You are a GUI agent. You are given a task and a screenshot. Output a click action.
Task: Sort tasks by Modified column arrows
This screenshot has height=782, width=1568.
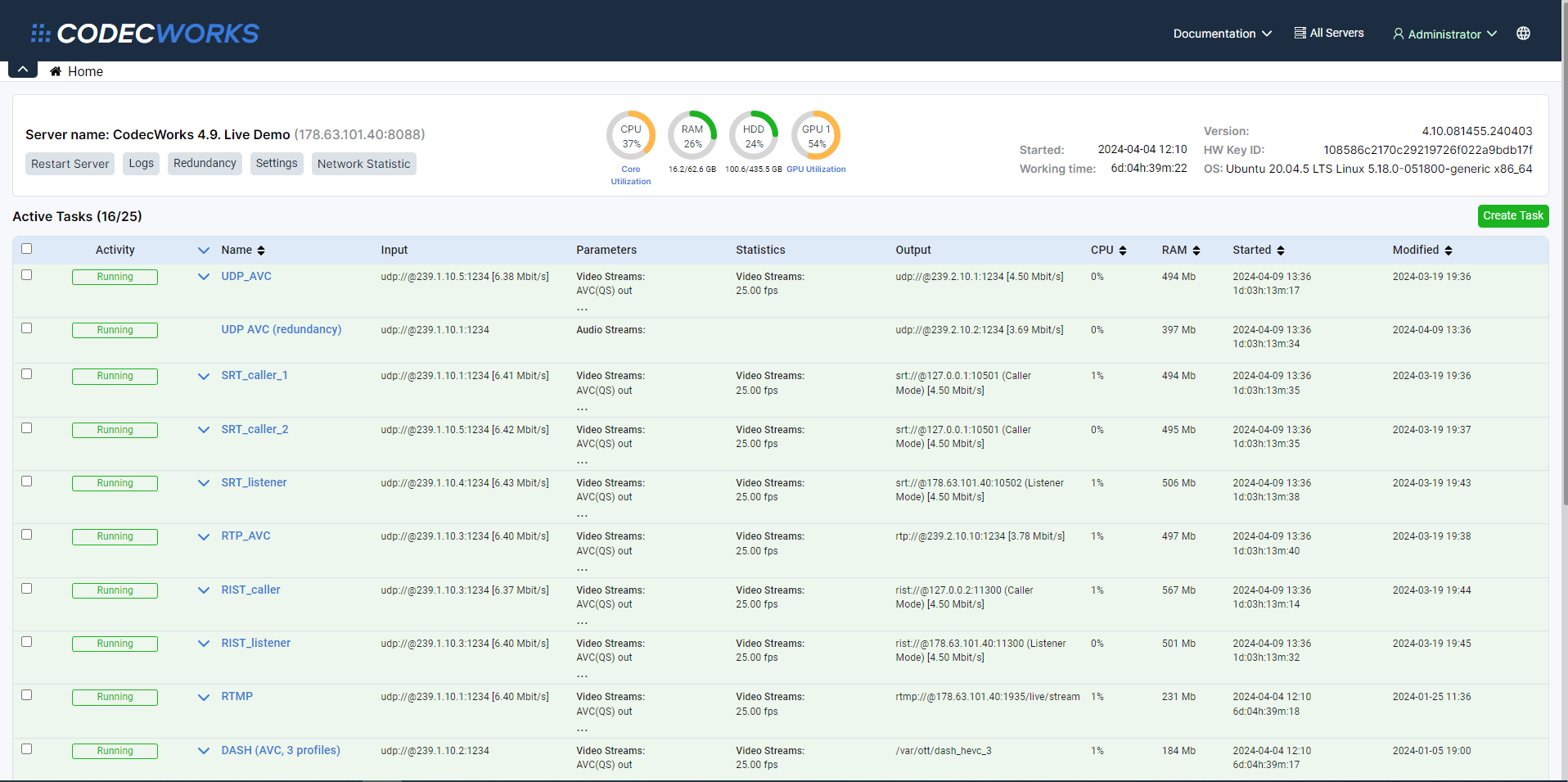click(1448, 251)
